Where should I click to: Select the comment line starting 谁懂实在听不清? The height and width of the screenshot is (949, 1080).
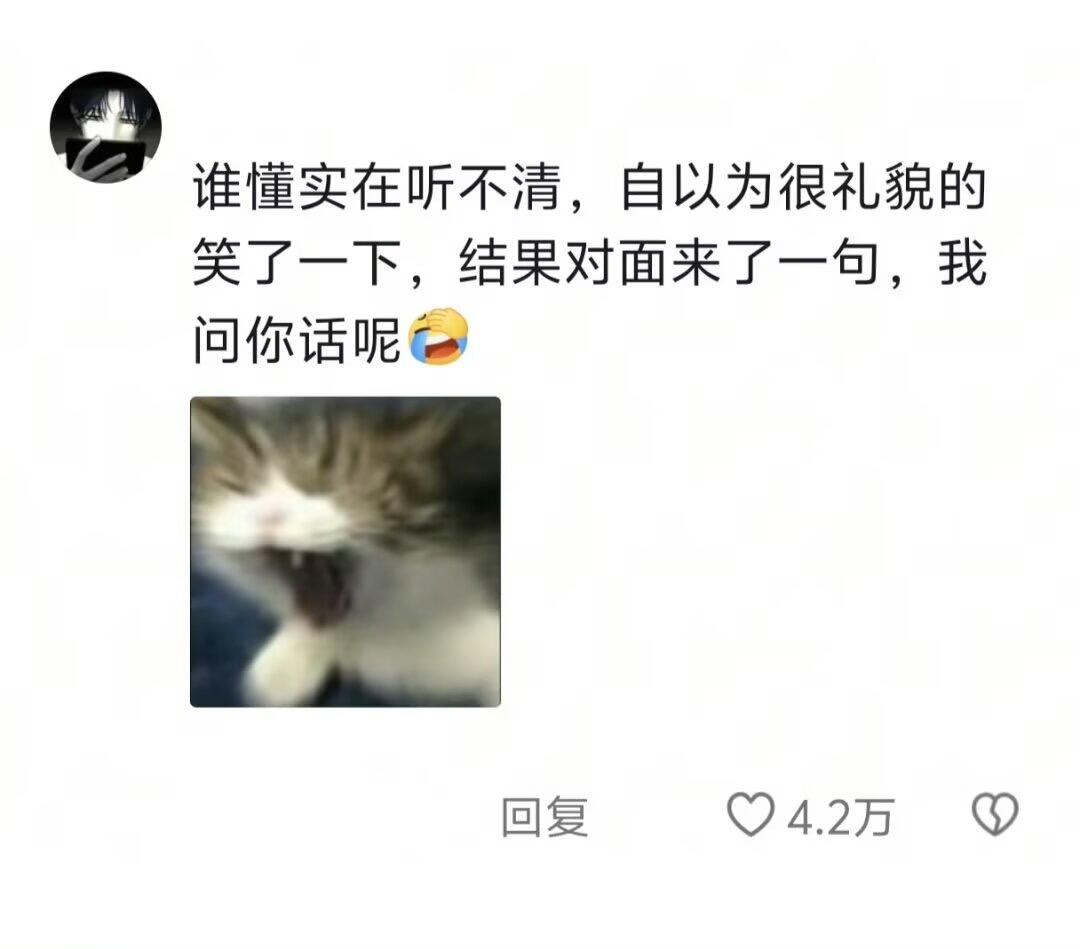(590, 187)
